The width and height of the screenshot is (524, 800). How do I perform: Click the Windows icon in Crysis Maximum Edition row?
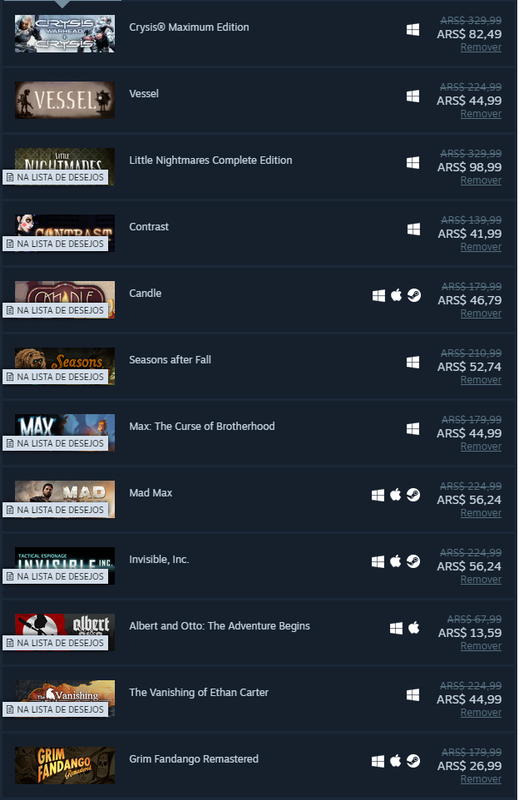pos(413,30)
